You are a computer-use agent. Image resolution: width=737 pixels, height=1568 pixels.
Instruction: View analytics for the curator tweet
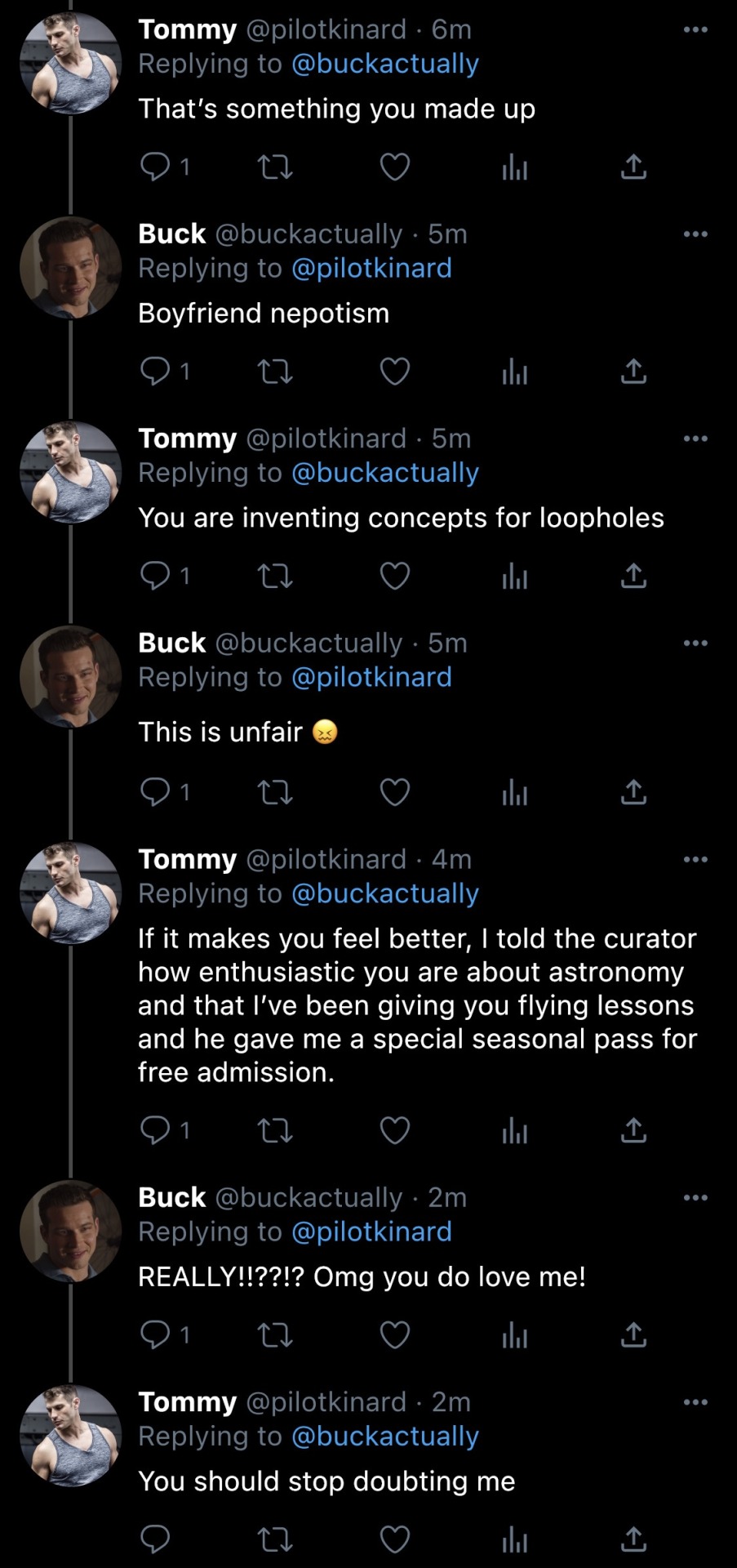[515, 1130]
